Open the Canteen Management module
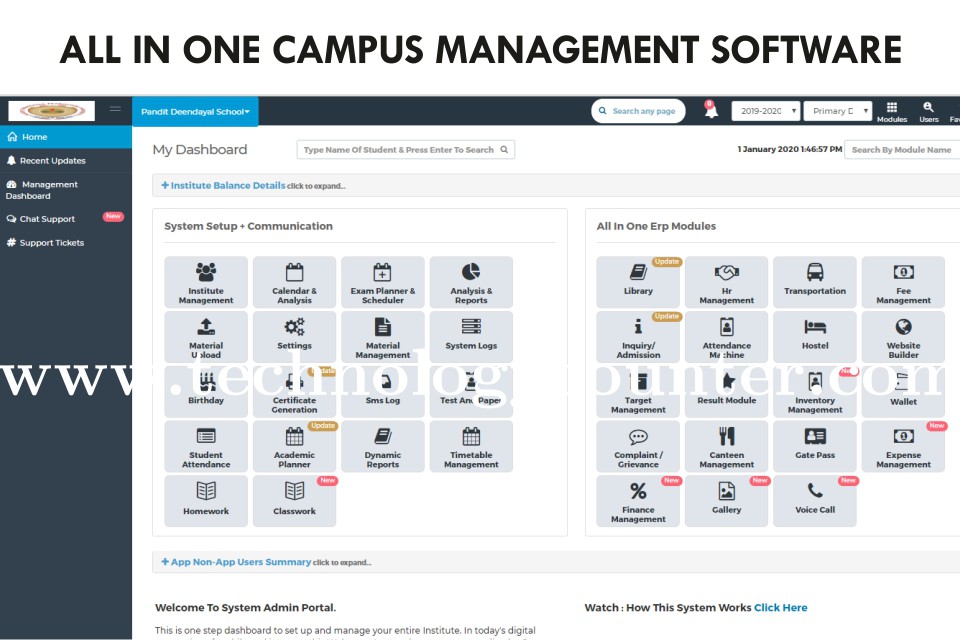Image resolution: width=960 pixels, height=640 pixels. point(727,446)
